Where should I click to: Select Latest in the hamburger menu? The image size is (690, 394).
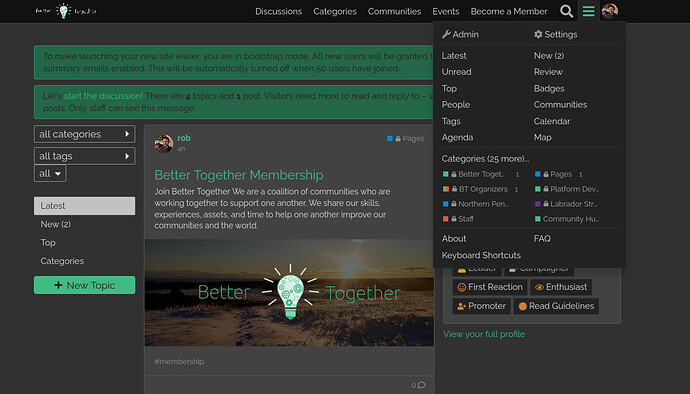coord(454,56)
